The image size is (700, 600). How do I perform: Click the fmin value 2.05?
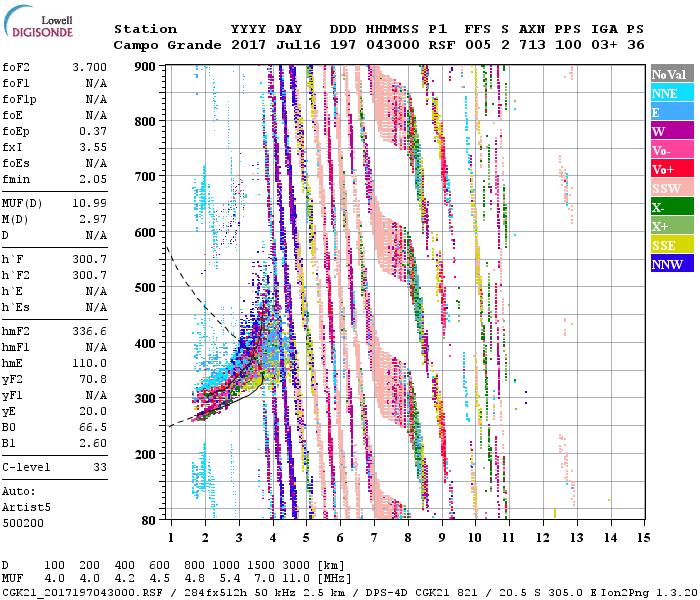(x=94, y=179)
